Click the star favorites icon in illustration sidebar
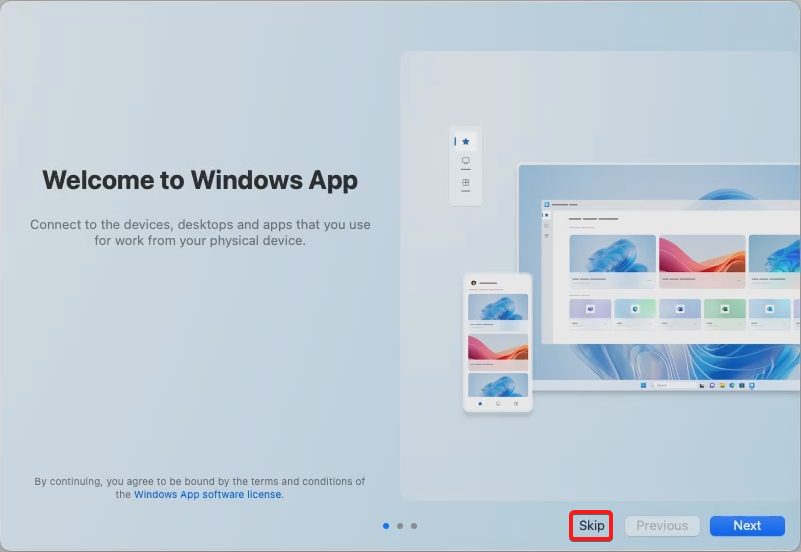The image size is (801, 552). (x=465, y=141)
